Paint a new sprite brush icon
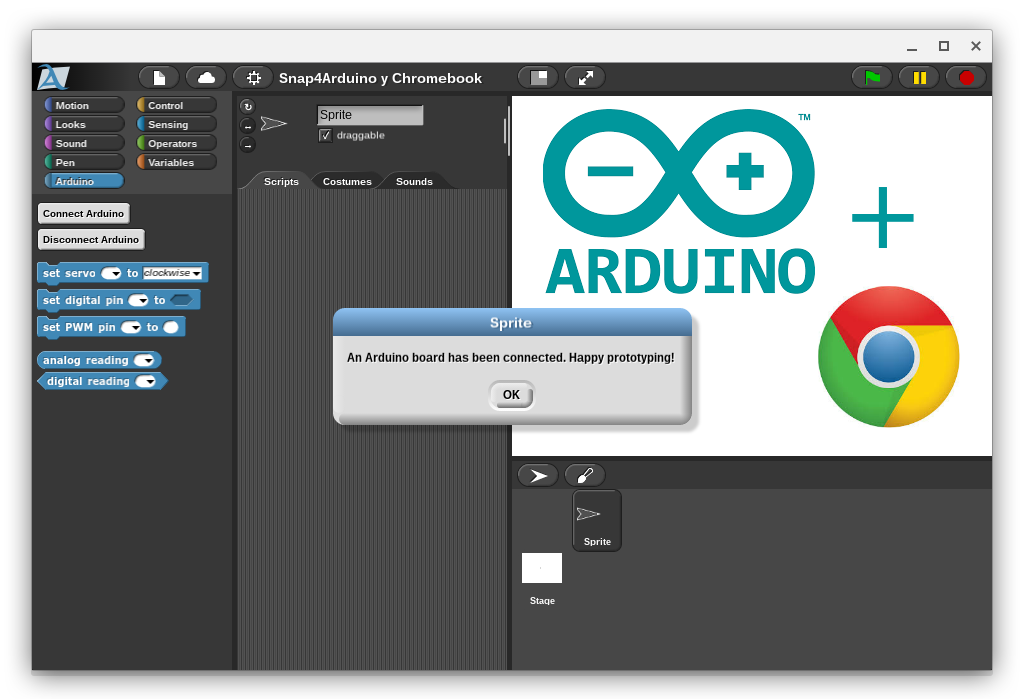The height and width of the screenshot is (699, 1032). 584,475
